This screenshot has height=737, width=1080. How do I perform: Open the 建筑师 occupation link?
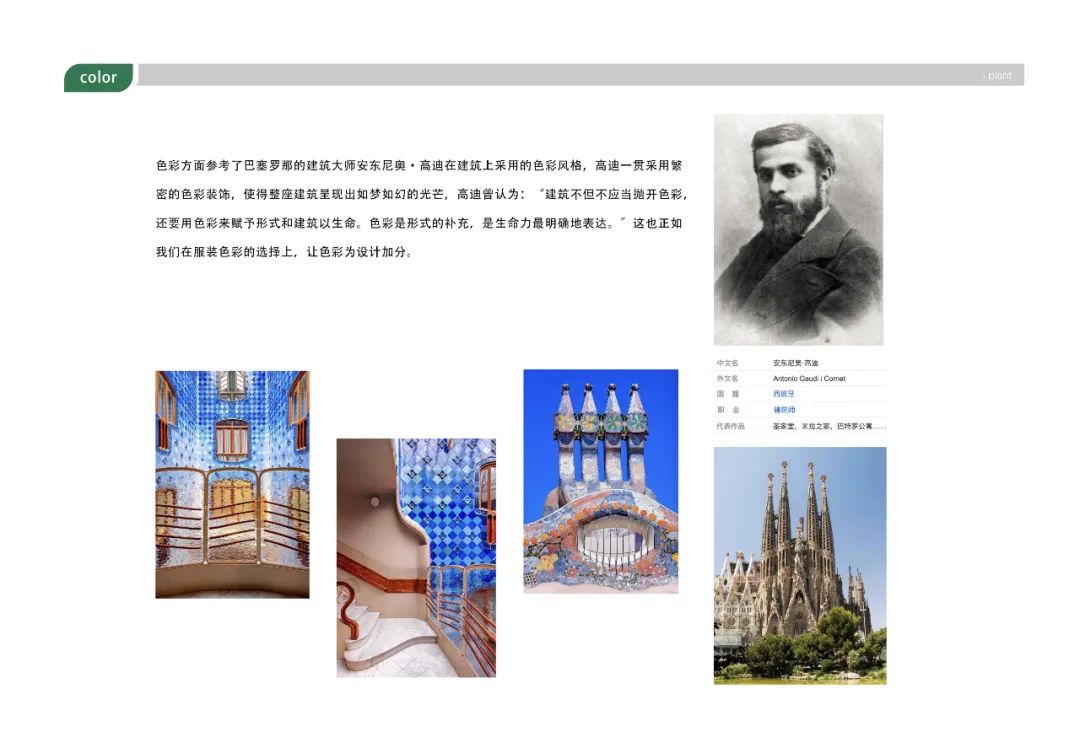coord(785,410)
